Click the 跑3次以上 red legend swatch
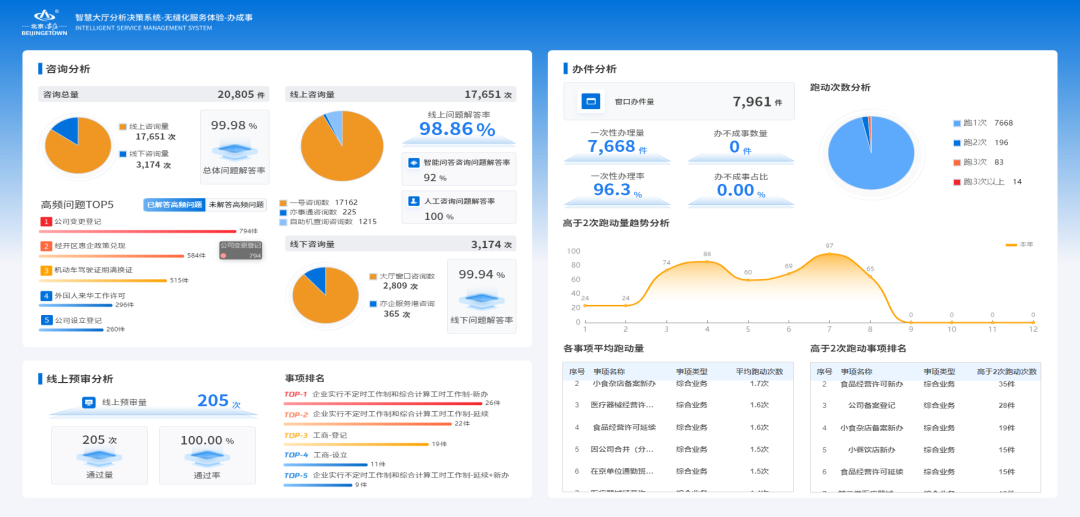Viewport: 1080px width, 517px height. tap(957, 182)
